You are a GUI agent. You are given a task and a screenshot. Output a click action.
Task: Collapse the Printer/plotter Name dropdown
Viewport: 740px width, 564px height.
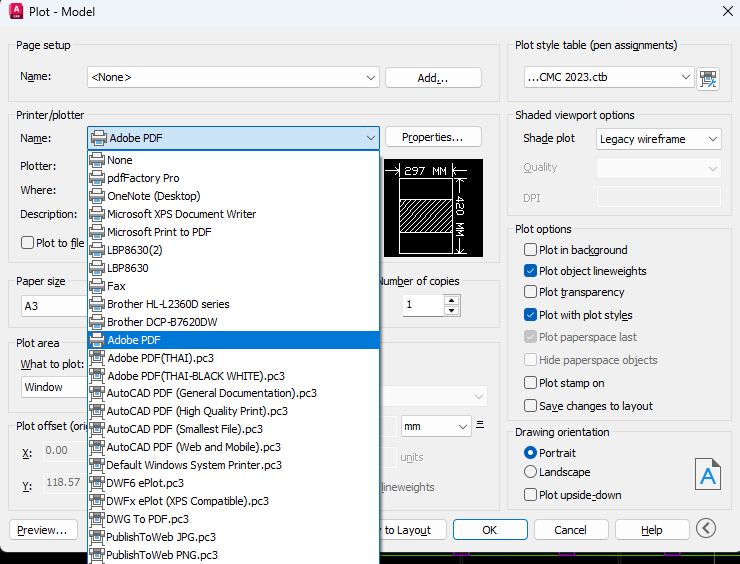[233, 138]
